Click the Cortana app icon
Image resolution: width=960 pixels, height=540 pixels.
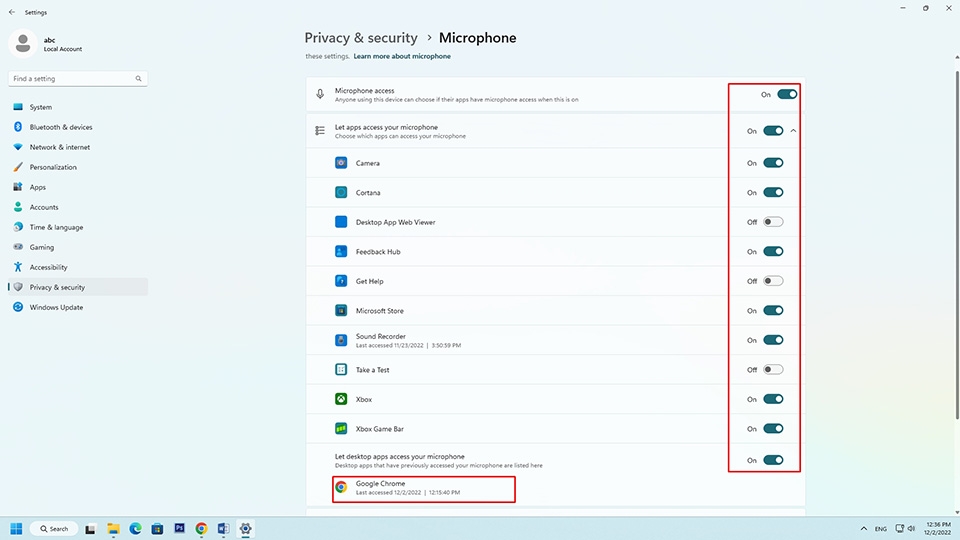click(341, 192)
